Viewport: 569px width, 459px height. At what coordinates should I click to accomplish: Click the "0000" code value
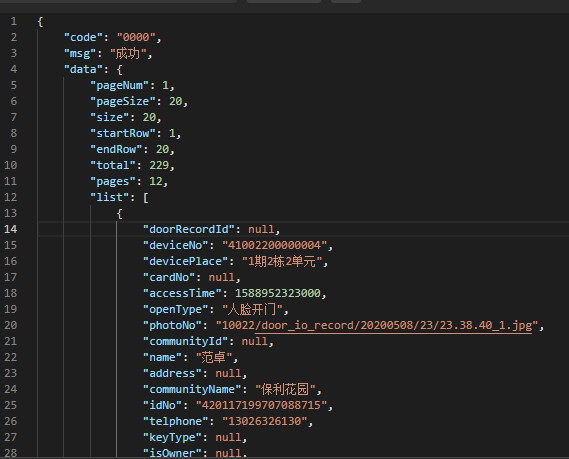pyautogui.click(x=136, y=37)
